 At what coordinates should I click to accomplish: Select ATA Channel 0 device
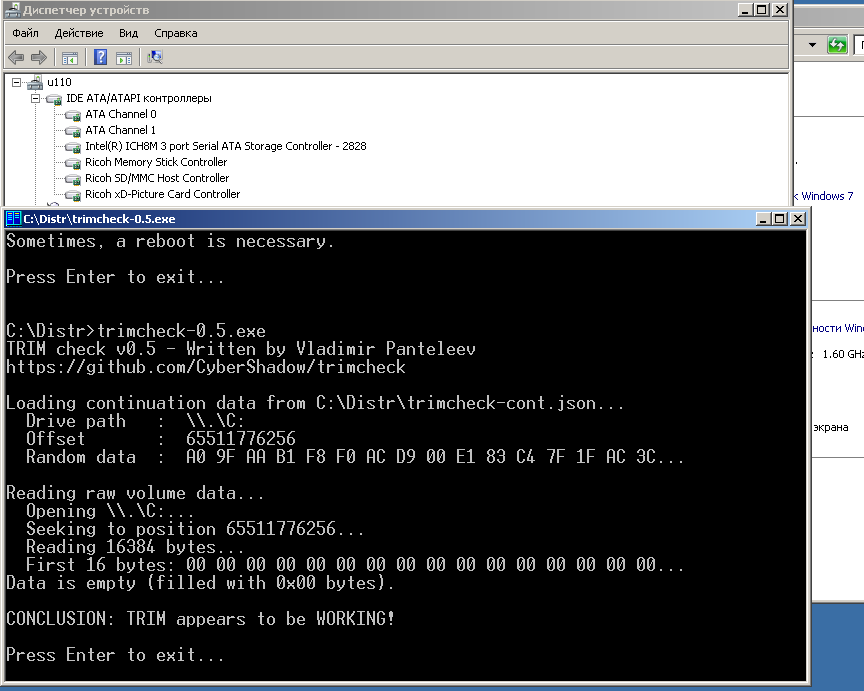point(121,114)
